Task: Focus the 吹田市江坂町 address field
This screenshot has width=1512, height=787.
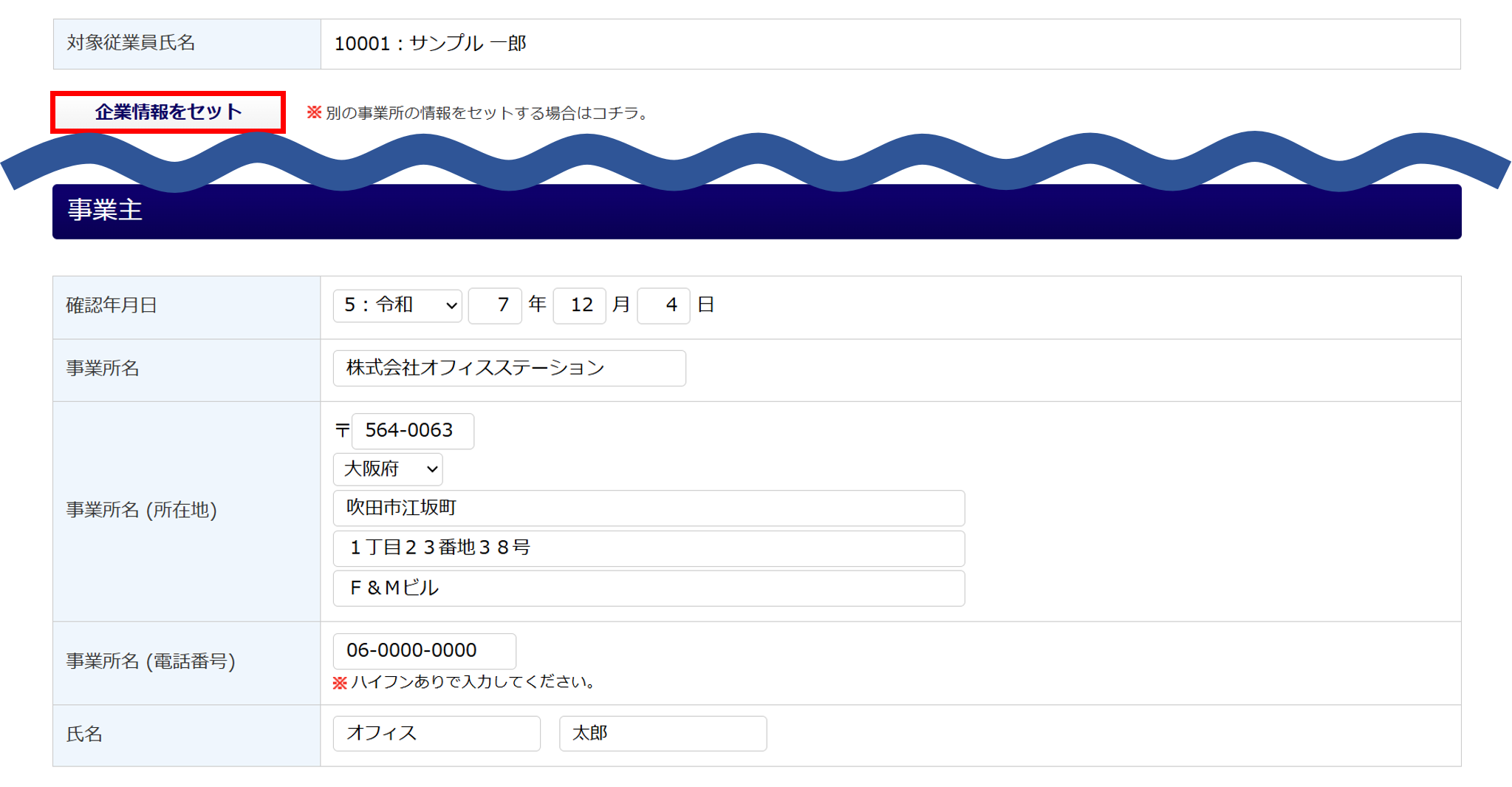Action: click(x=649, y=508)
